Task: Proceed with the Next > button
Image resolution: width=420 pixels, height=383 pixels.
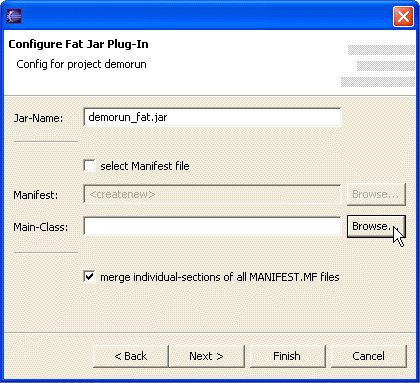Action: click(206, 356)
